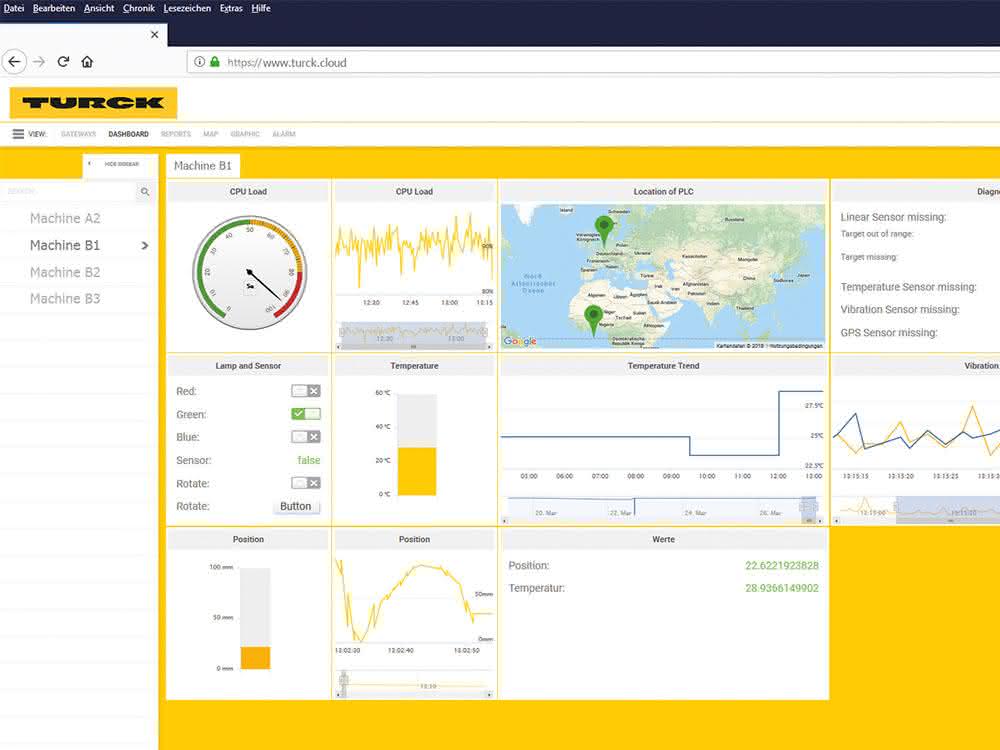Click the Rotate Button

(x=296, y=506)
